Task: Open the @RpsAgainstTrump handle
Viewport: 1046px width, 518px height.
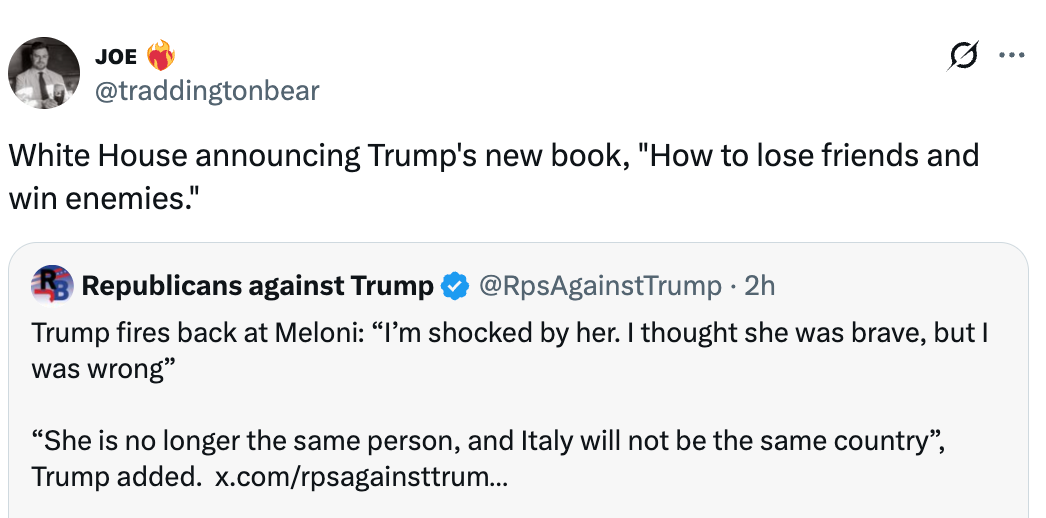Action: click(x=600, y=286)
